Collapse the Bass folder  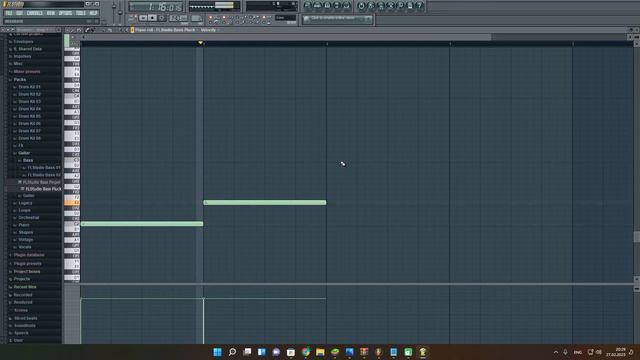[x=28, y=160]
